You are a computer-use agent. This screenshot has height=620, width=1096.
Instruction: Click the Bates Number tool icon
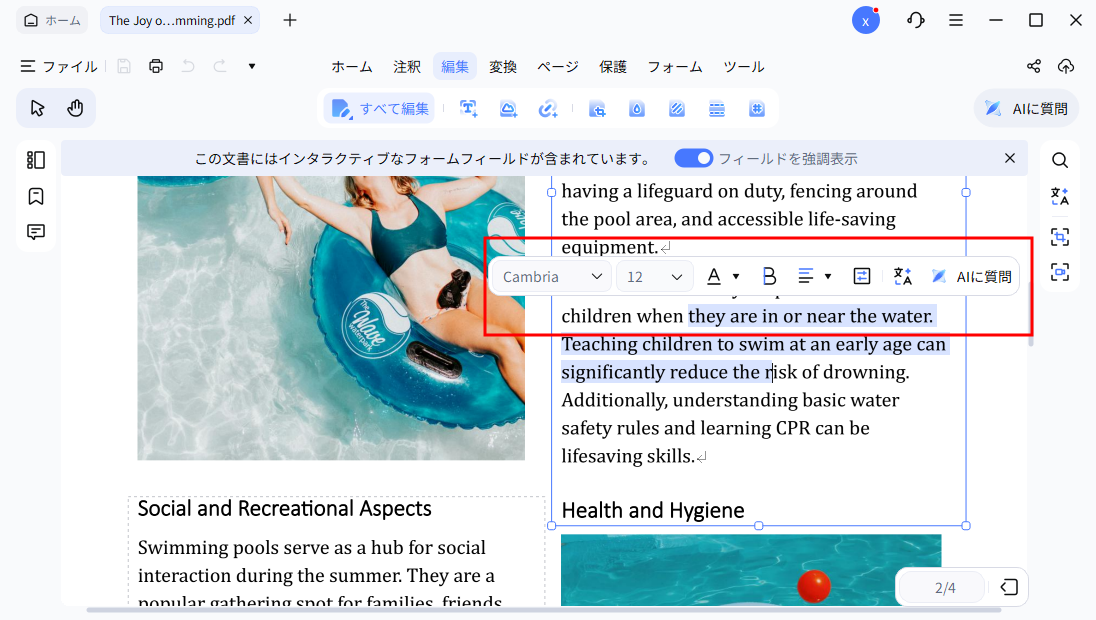coord(757,109)
